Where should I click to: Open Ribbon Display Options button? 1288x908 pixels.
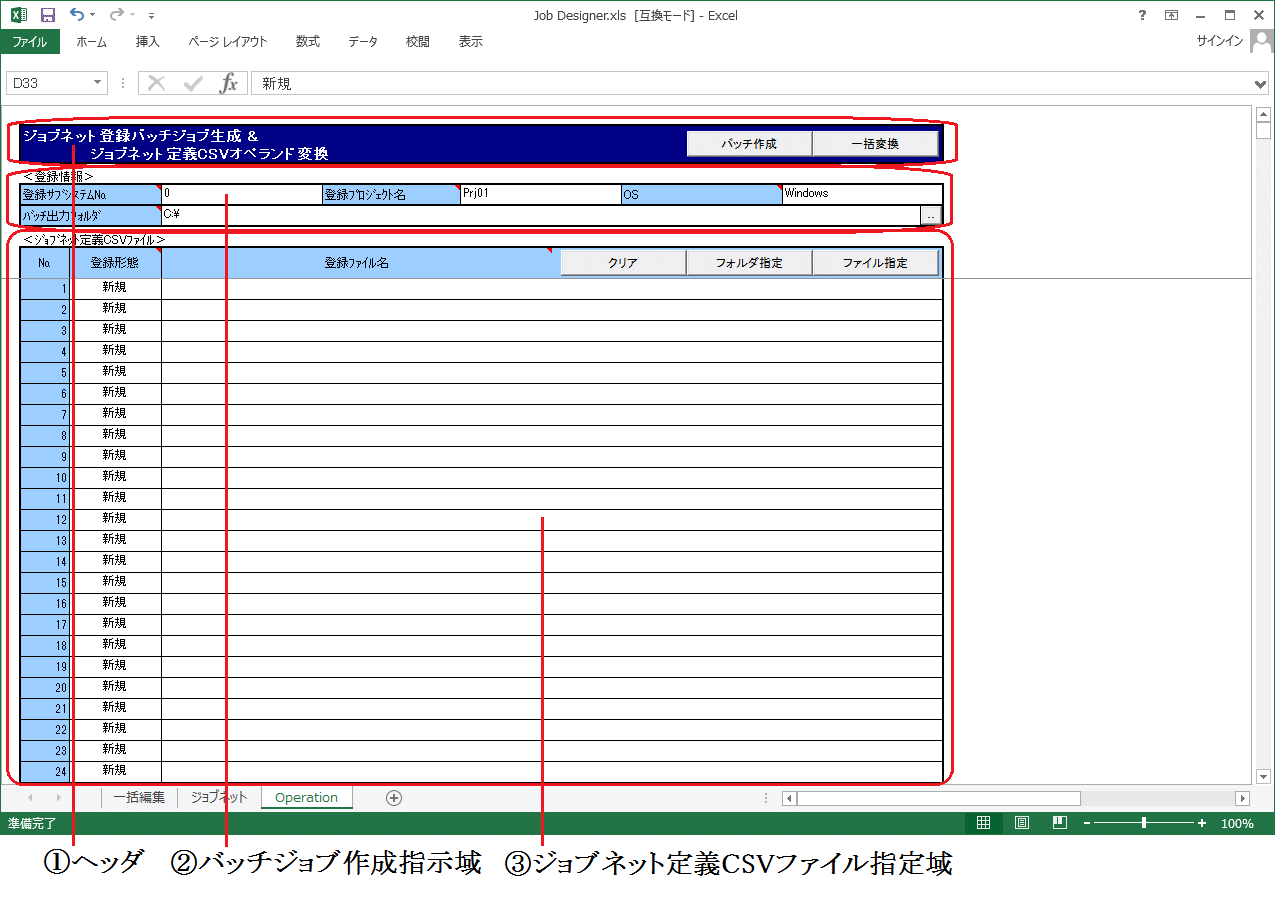pos(1171,15)
